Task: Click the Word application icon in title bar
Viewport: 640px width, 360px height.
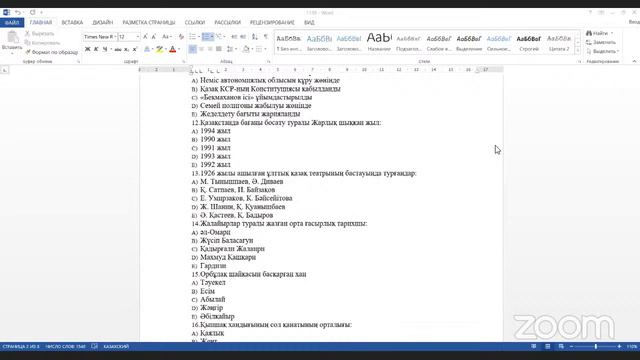Action: pyautogui.click(x=7, y=13)
